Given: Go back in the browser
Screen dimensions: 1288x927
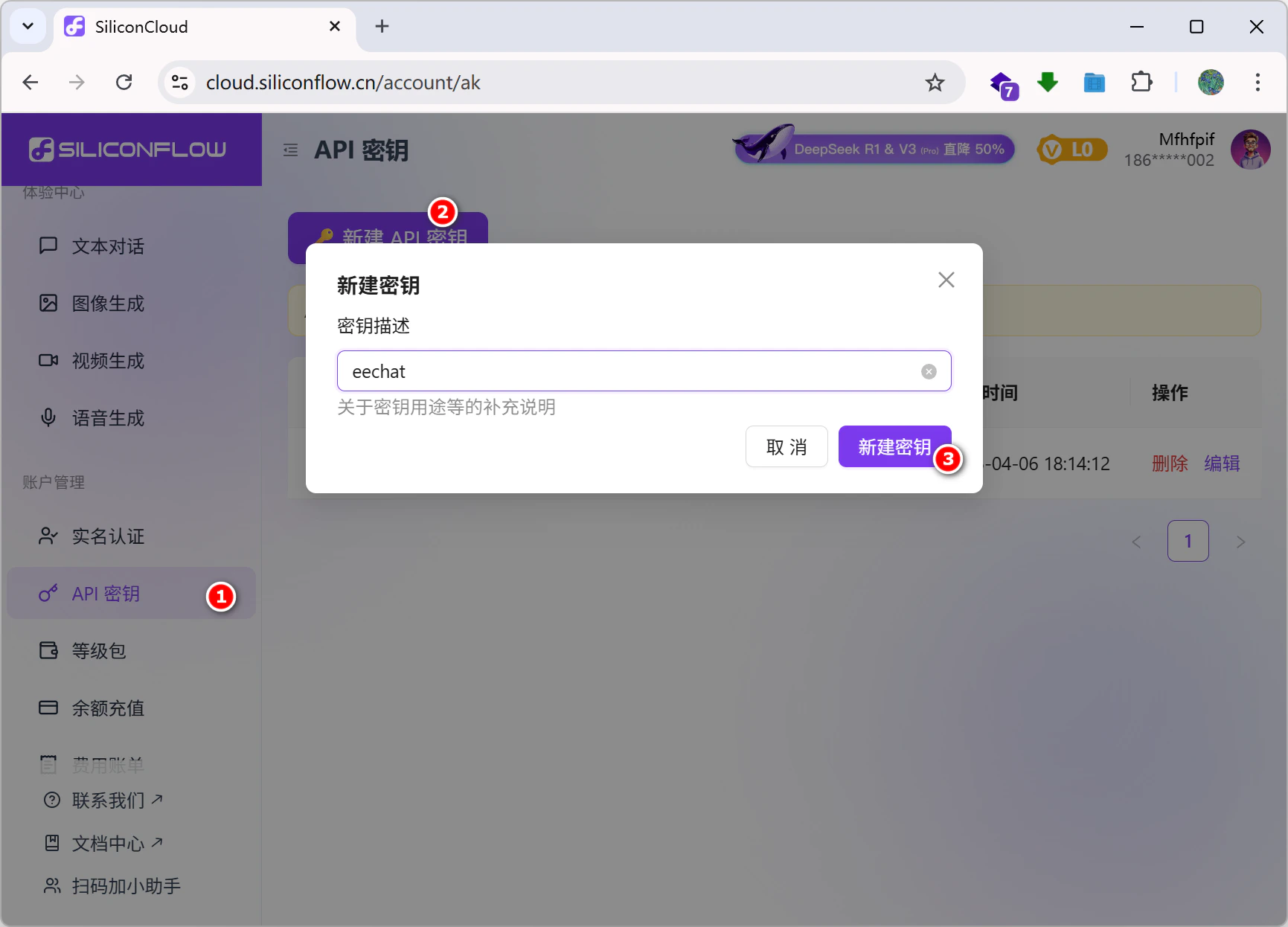Looking at the screenshot, I should click(x=31, y=82).
